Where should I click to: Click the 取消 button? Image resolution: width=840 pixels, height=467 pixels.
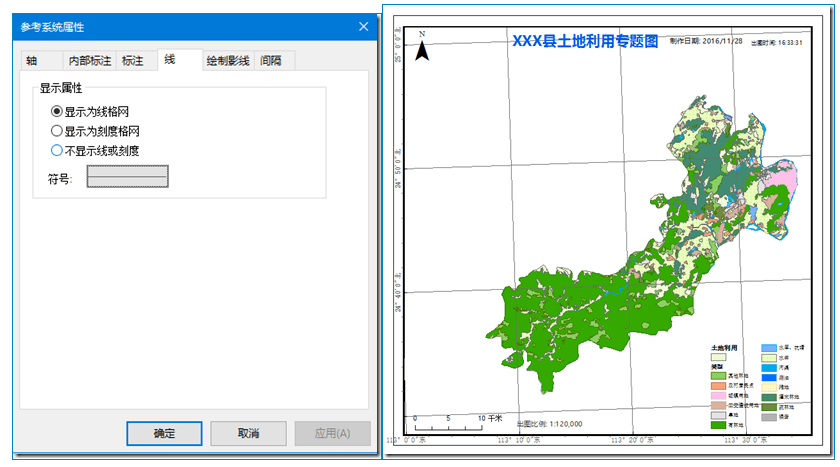click(x=249, y=433)
